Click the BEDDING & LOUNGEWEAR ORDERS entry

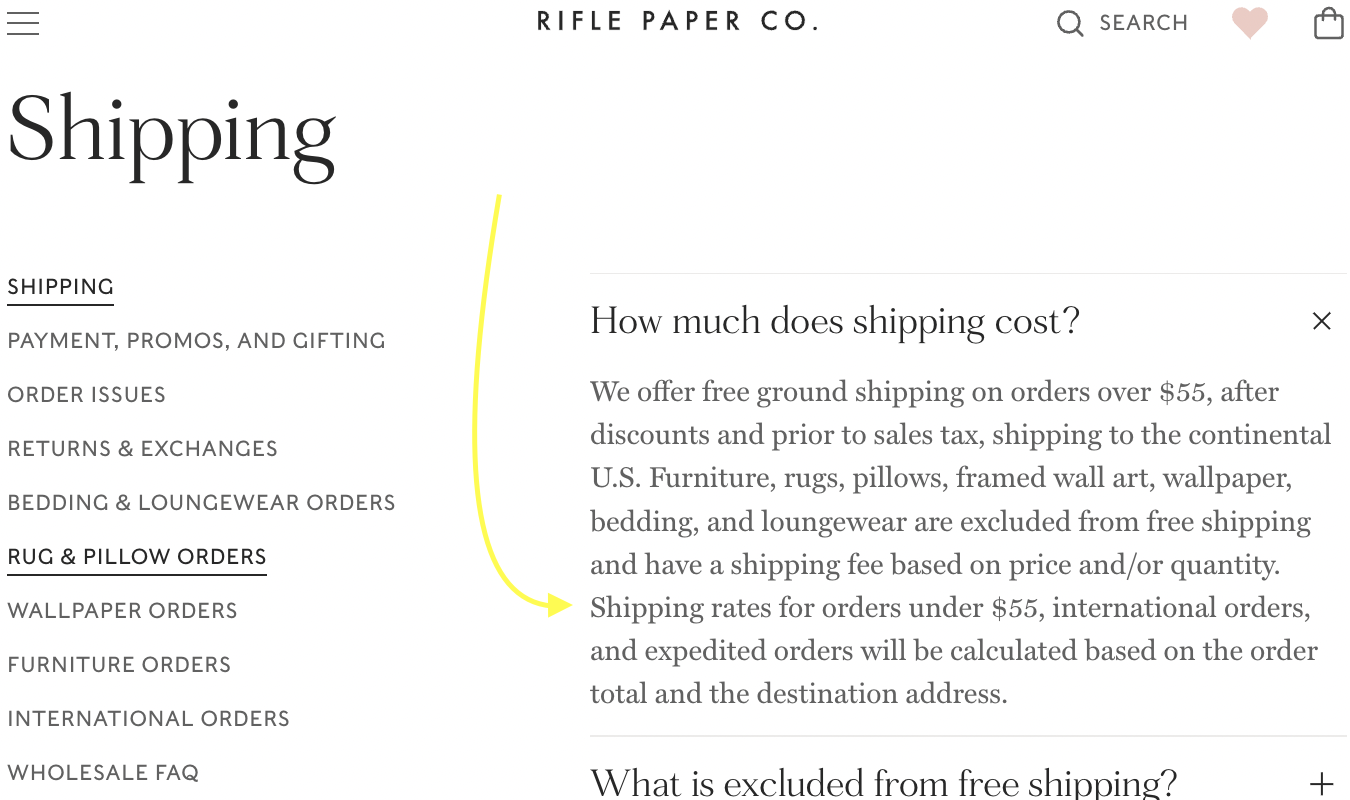pos(201,502)
